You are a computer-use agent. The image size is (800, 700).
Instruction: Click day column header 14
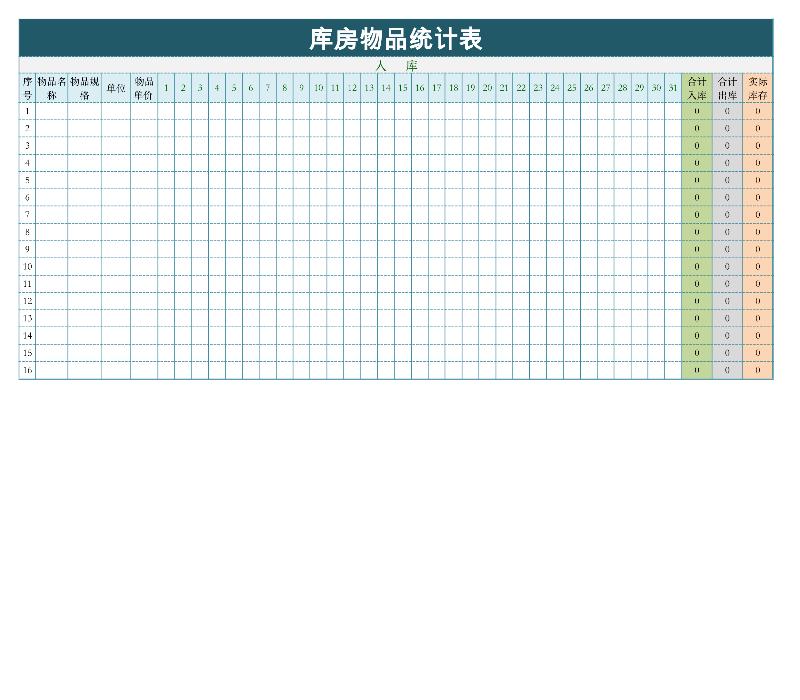point(386,88)
